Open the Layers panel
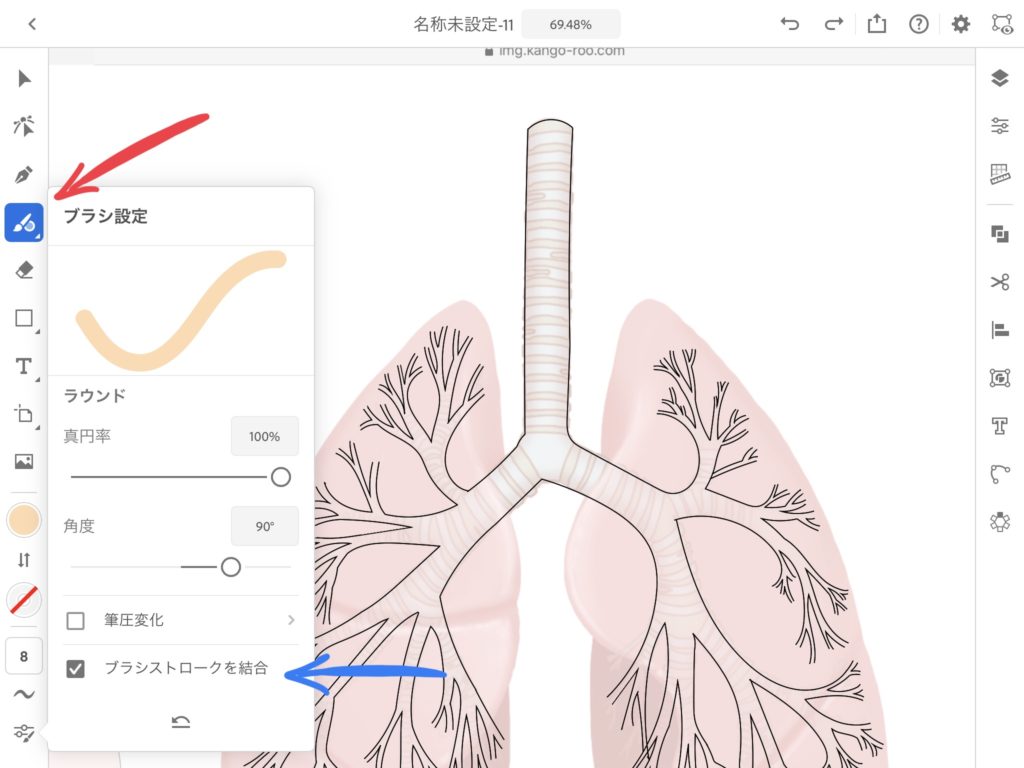This screenshot has height=768, width=1024. 1000,78
